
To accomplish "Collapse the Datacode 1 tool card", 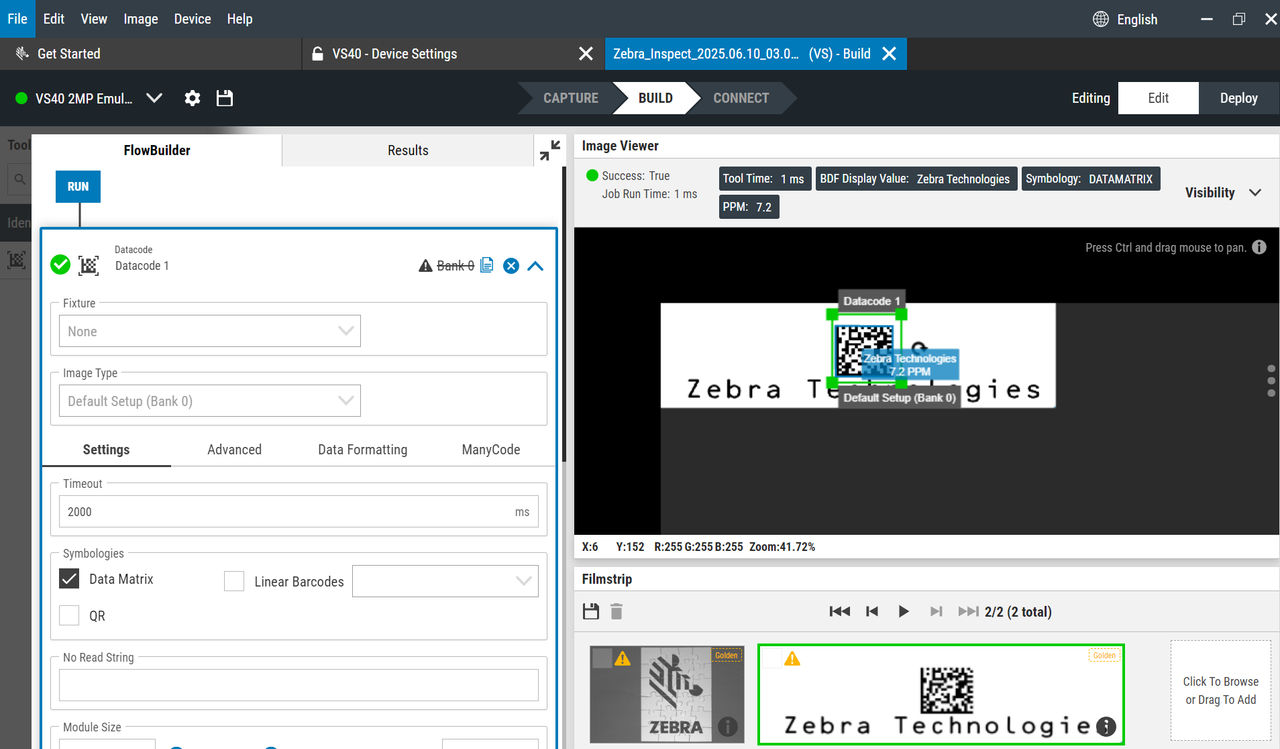I will [535, 266].
